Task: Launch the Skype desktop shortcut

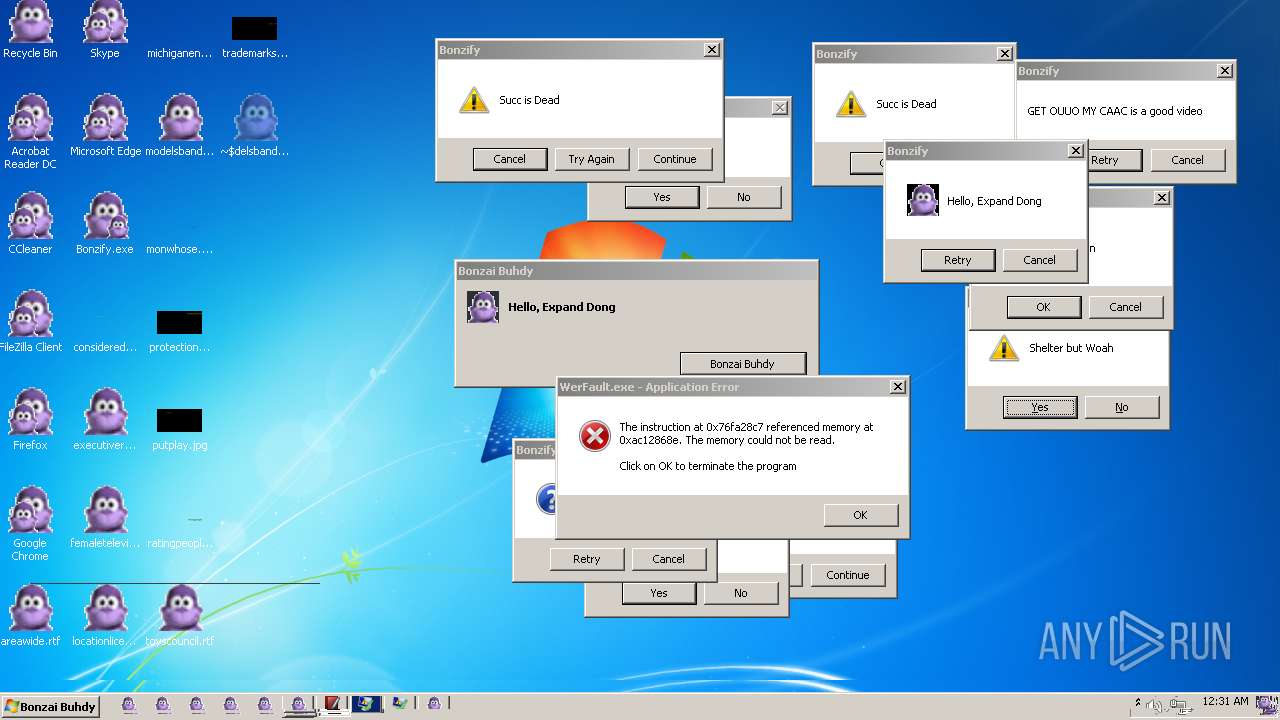Action: point(105,30)
